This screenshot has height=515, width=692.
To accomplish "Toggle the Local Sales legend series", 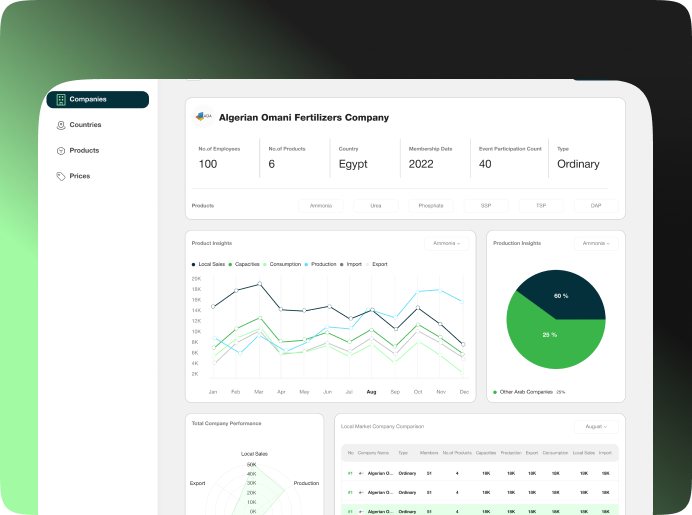I will [x=208, y=264].
